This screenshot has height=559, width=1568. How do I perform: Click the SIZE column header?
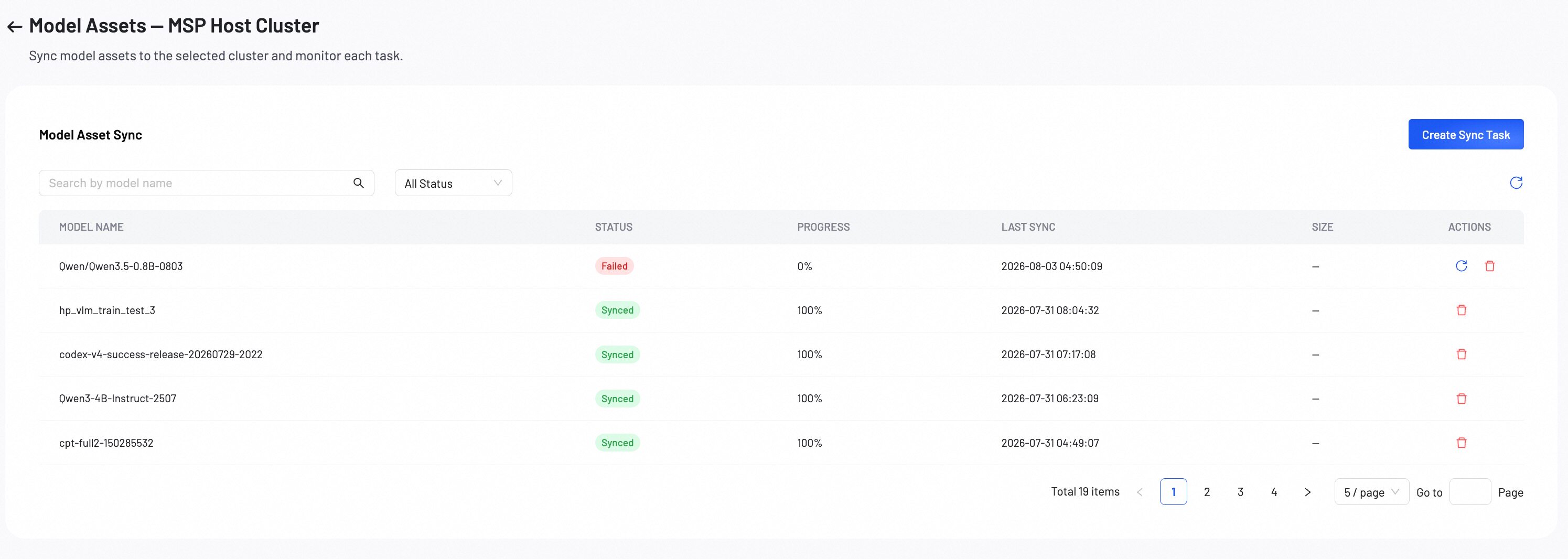pos(1322,227)
